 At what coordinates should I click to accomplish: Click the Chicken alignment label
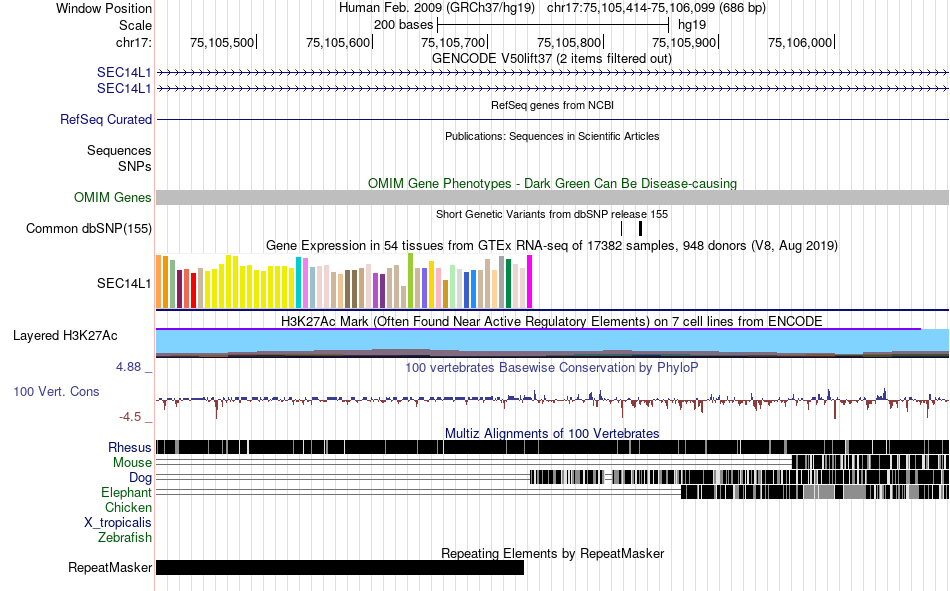128,507
